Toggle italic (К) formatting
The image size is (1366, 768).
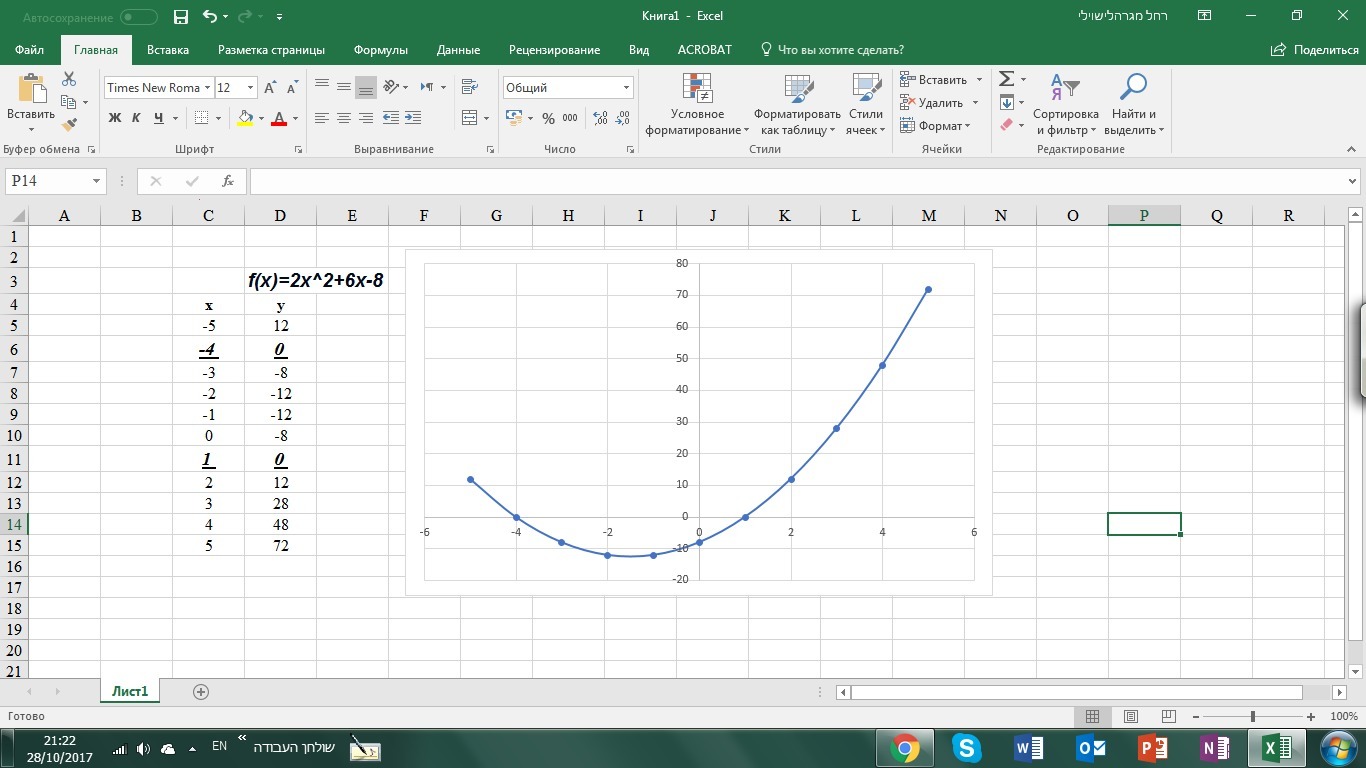tap(137, 118)
